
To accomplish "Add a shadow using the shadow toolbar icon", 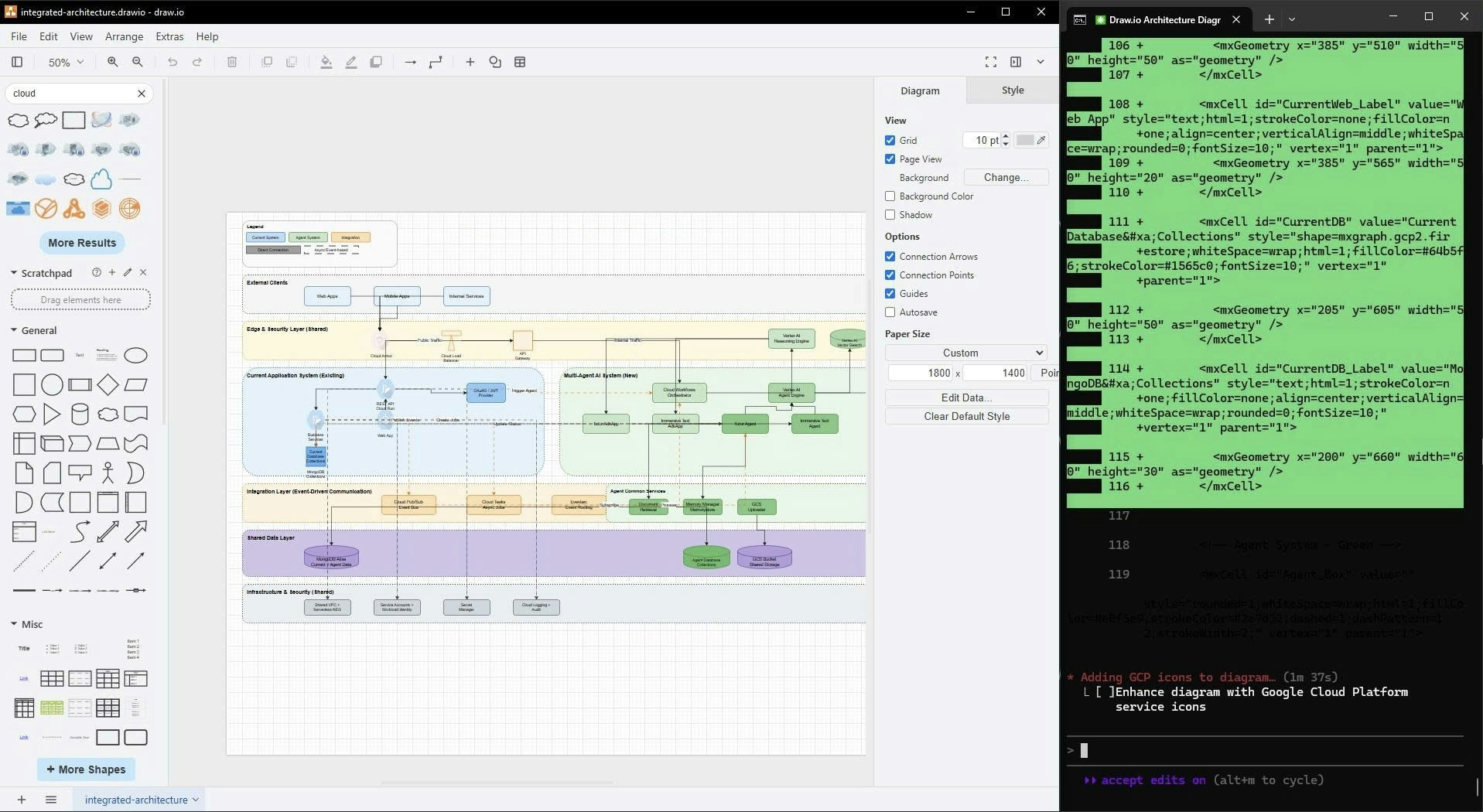I will [x=376, y=62].
